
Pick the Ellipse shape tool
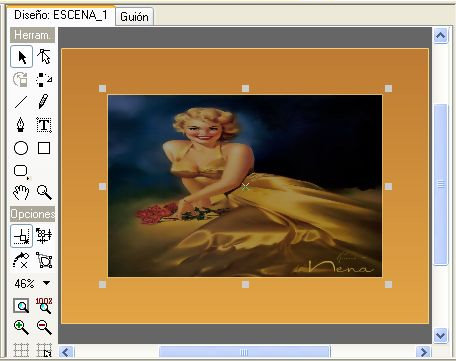(21, 148)
